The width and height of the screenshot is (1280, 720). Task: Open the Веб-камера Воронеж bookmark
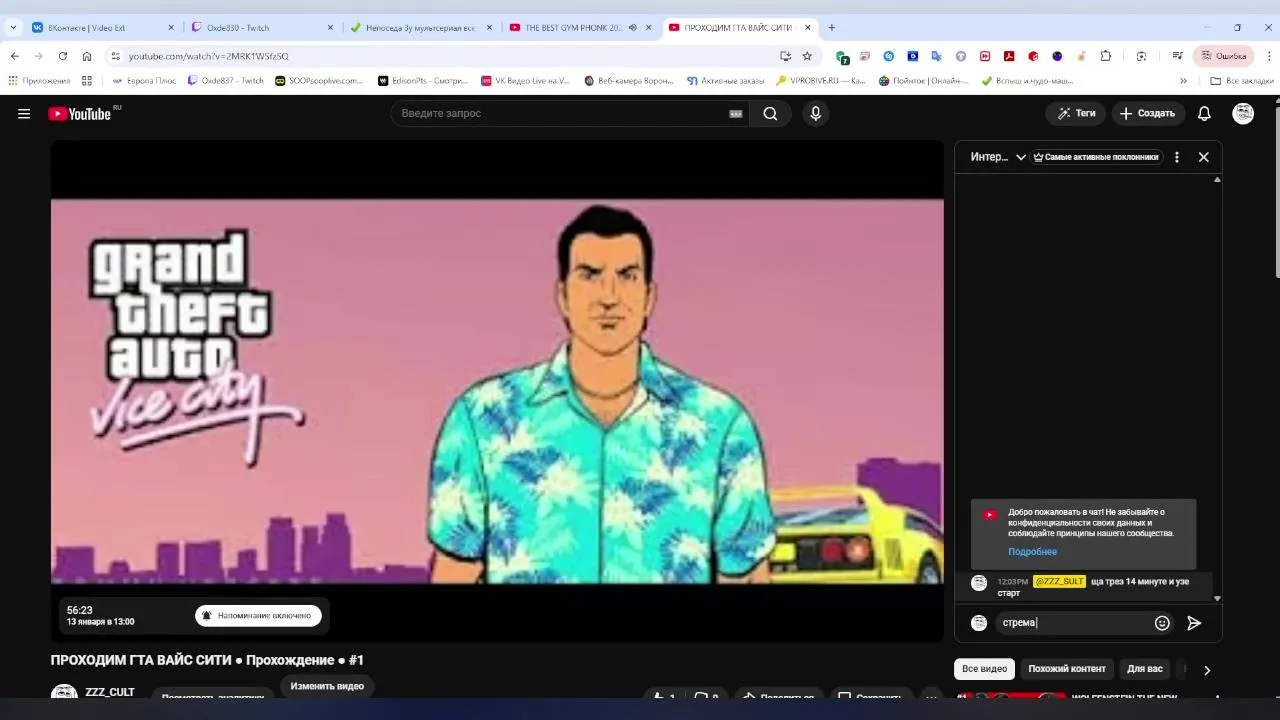629,81
